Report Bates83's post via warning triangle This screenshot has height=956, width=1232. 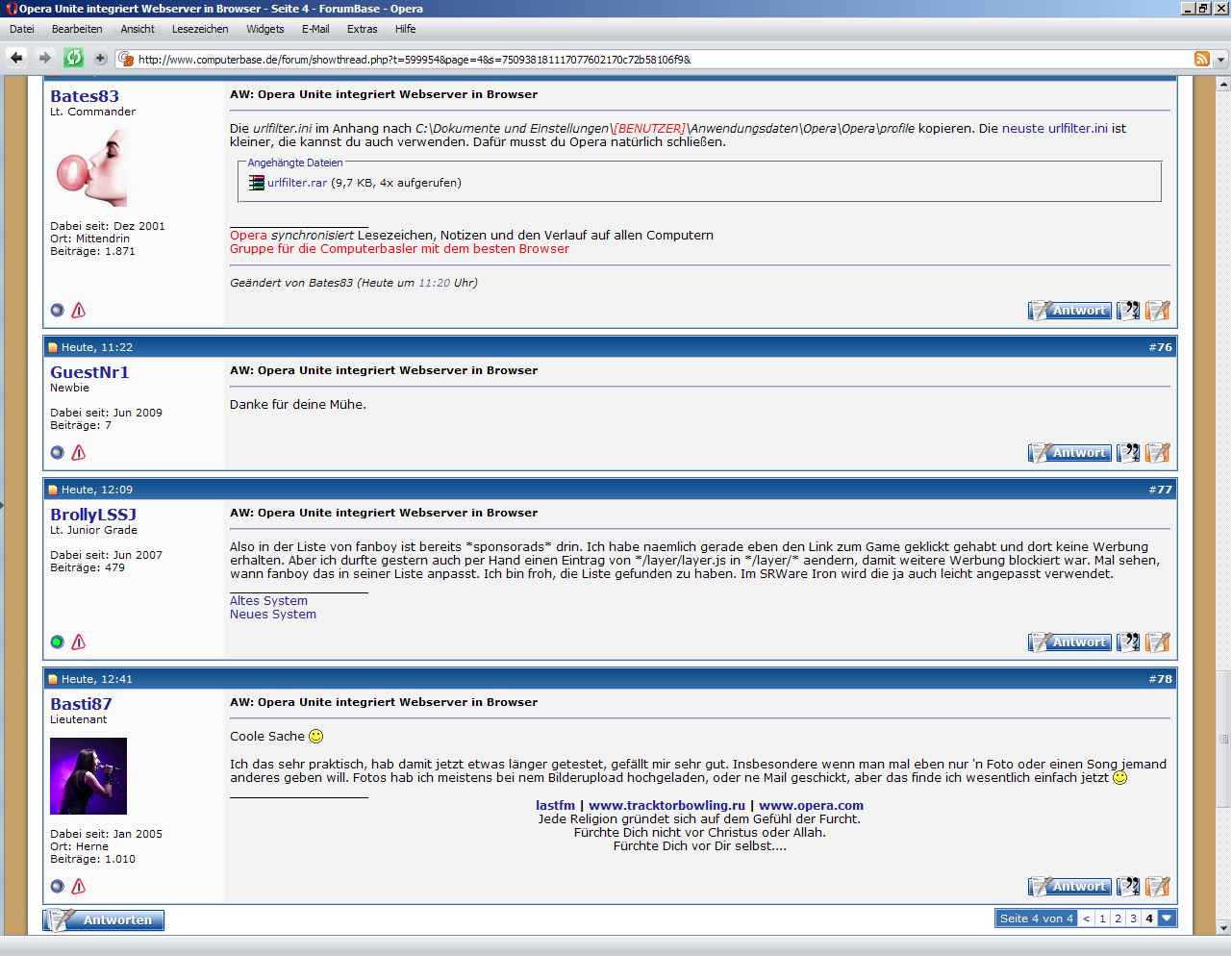(79, 310)
